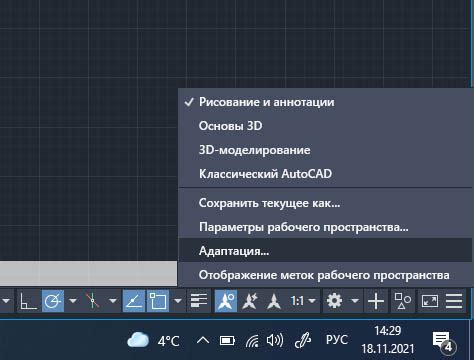This screenshot has height=360, width=474.
Task: Click the Isolate objects shapes icon
Action: click(402, 301)
